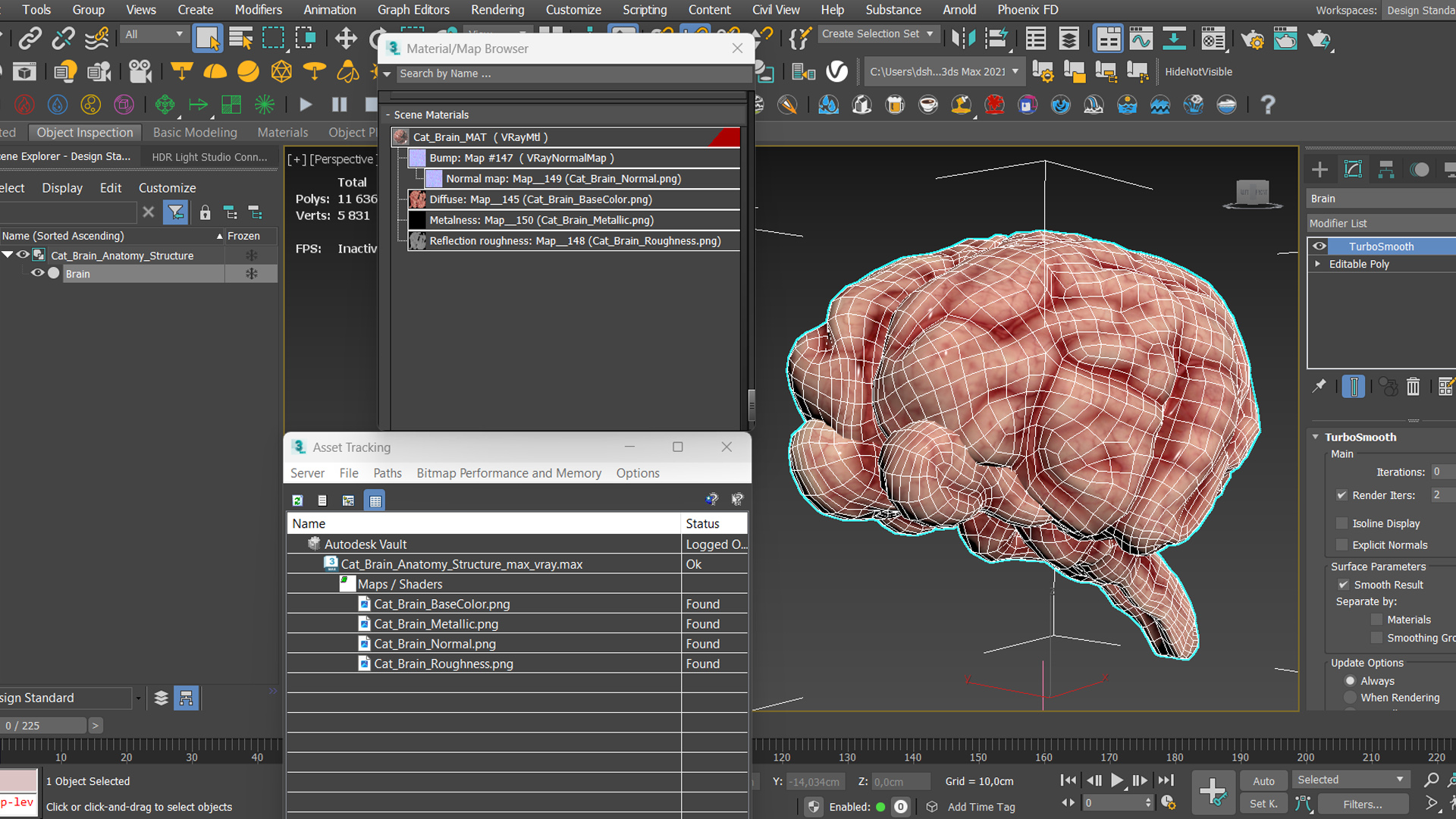Open the key Filters... button
Viewport: 1456px width, 819px height.
[1363, 804]
